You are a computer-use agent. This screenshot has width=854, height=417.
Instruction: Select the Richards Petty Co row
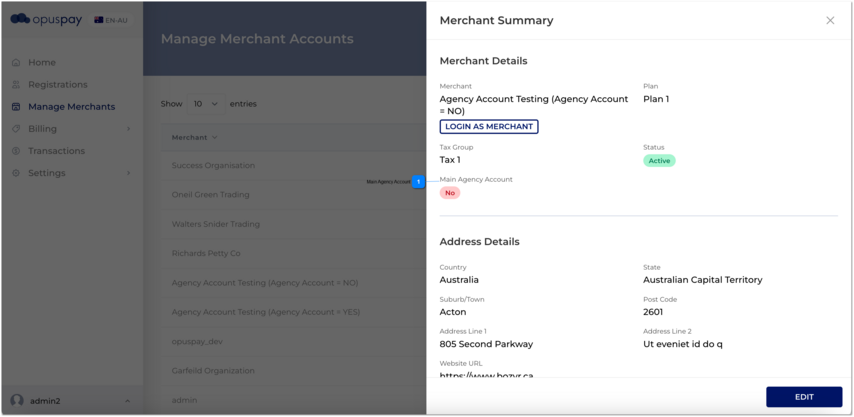(293, 254)
